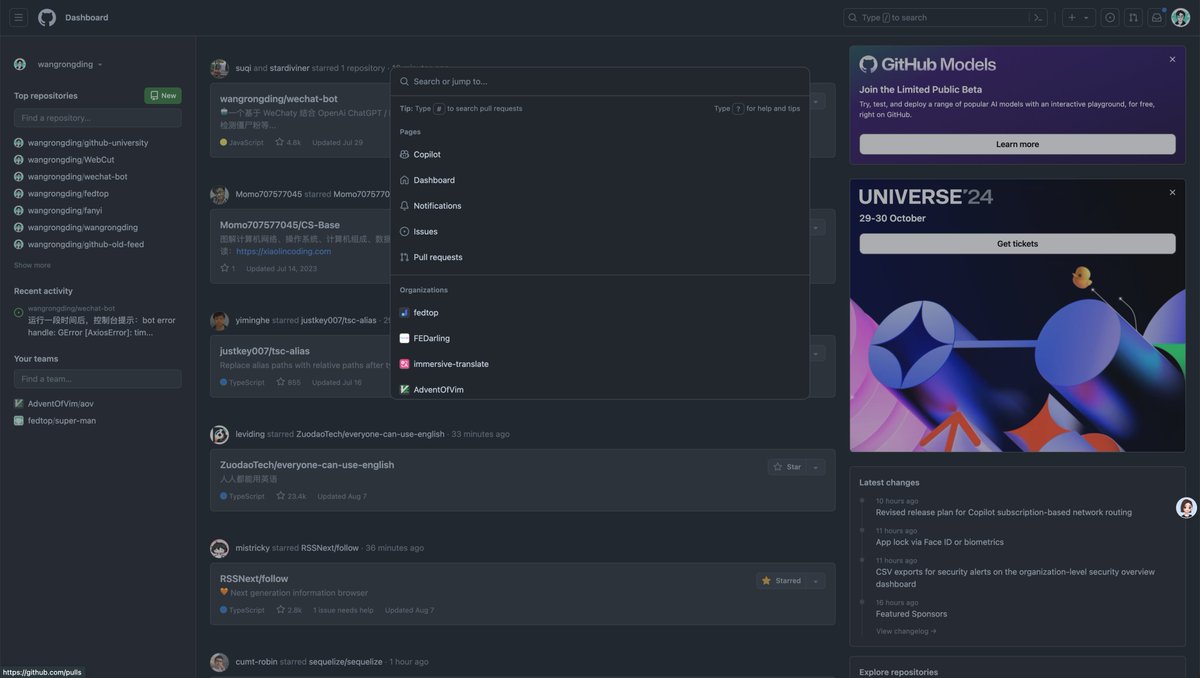Select Notifications in the command palette
This screenshot has width=1200, height=678.
pos(600,206)
